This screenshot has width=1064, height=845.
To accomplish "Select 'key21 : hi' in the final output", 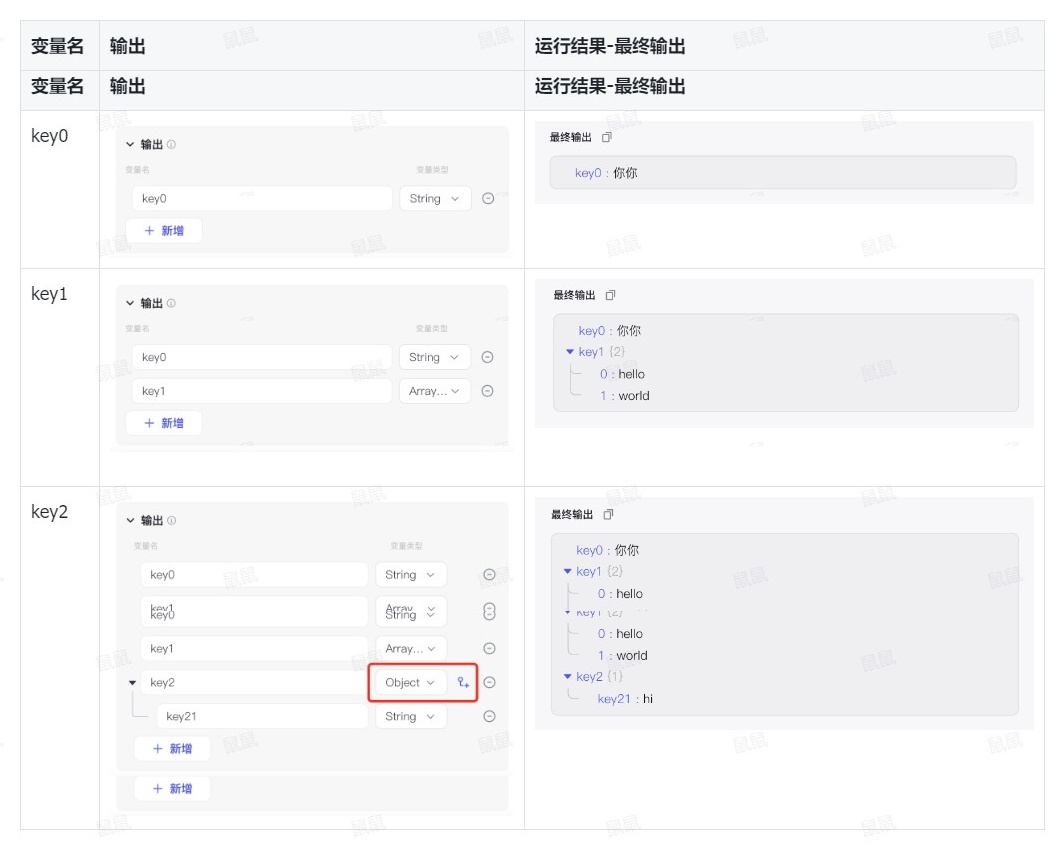I will [x=625, y=698].
